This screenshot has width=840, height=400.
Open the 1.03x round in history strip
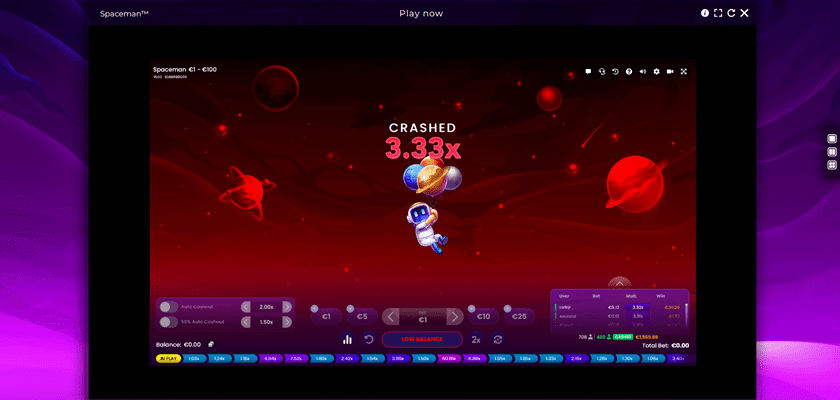(x=194, y=359)
